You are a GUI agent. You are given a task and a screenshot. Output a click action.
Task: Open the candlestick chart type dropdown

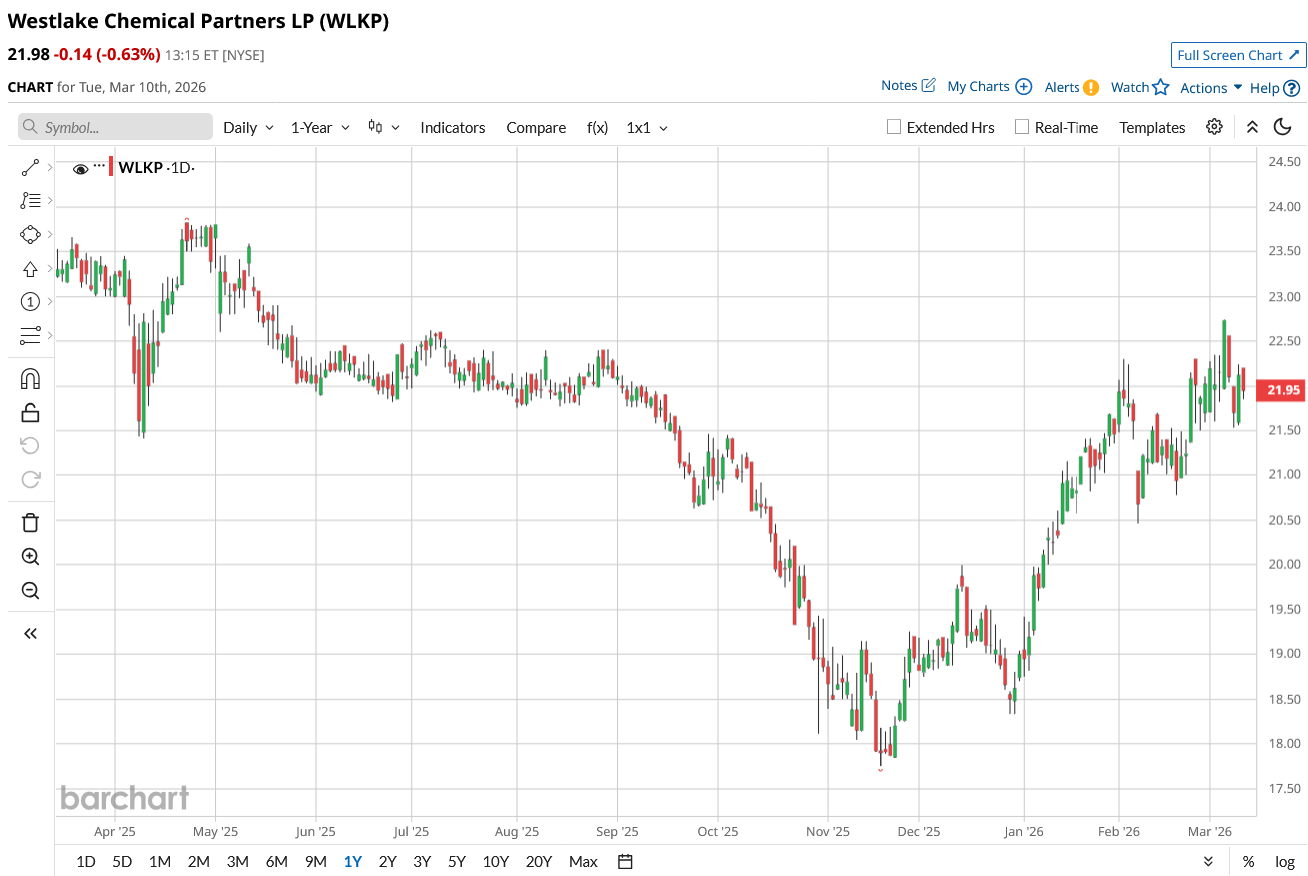click(384, 127)
